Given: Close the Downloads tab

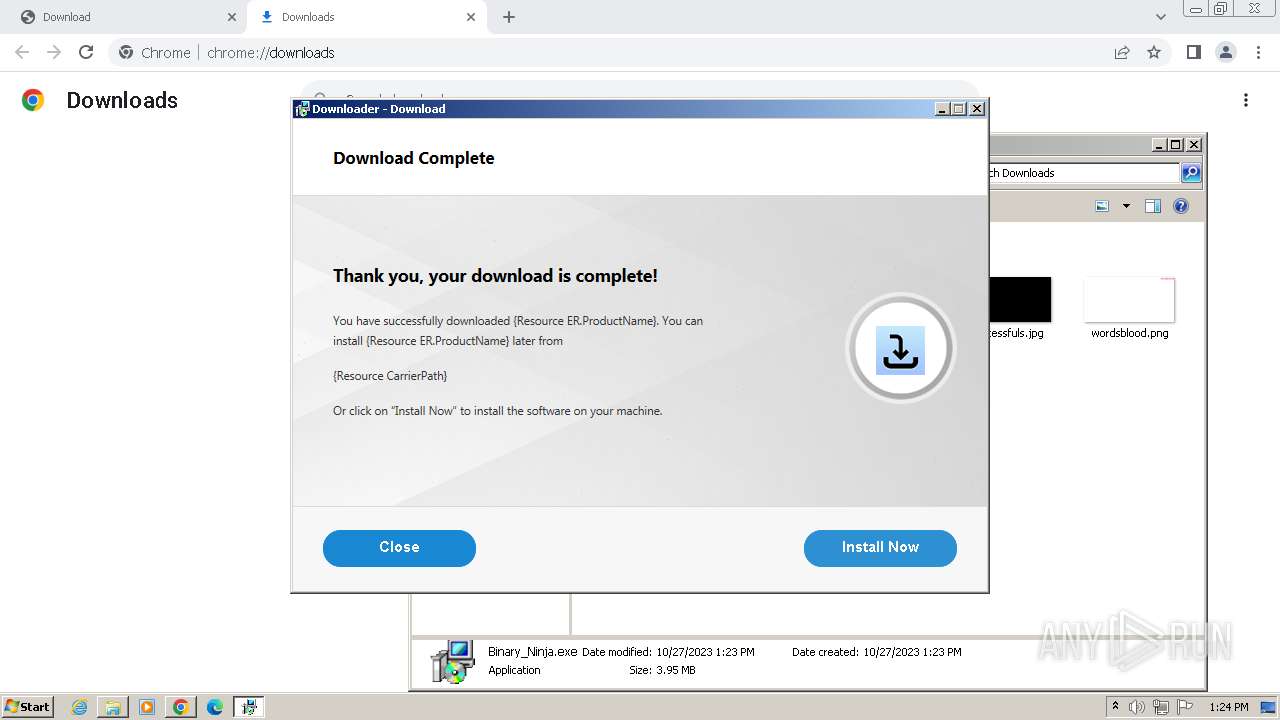Looking at the screenshot, I should (471, 17).
